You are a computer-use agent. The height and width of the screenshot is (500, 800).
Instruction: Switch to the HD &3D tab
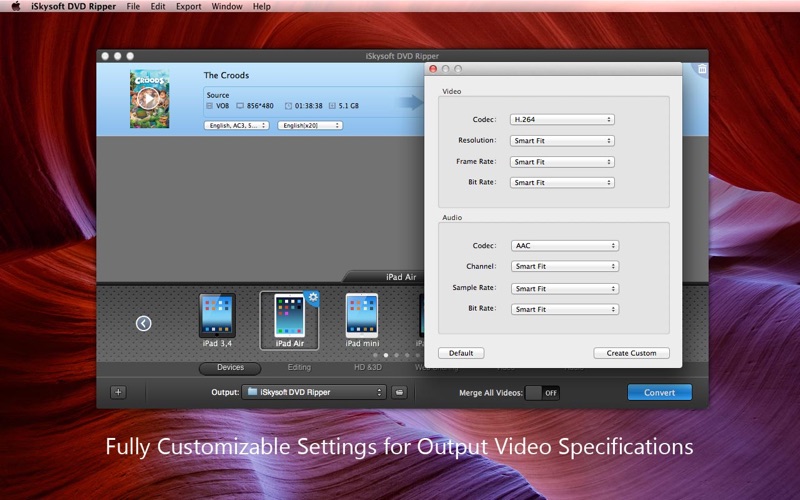(368, 367)
